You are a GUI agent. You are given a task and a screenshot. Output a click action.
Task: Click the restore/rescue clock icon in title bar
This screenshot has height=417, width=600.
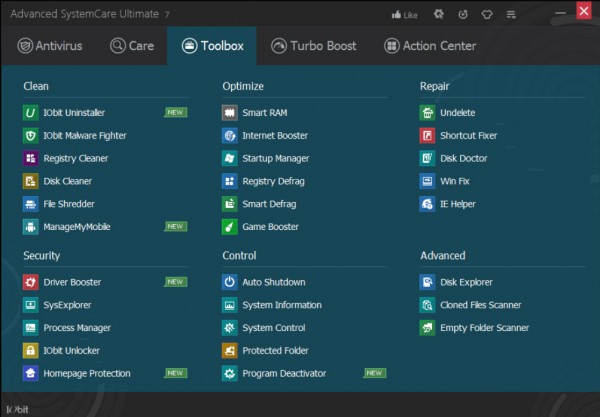[463, 15]
